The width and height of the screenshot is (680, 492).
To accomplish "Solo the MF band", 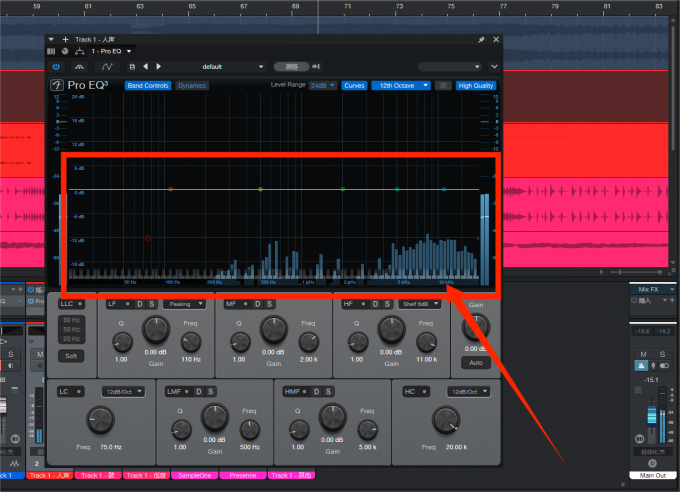I will pyautogui.click(x=269, y=304).
